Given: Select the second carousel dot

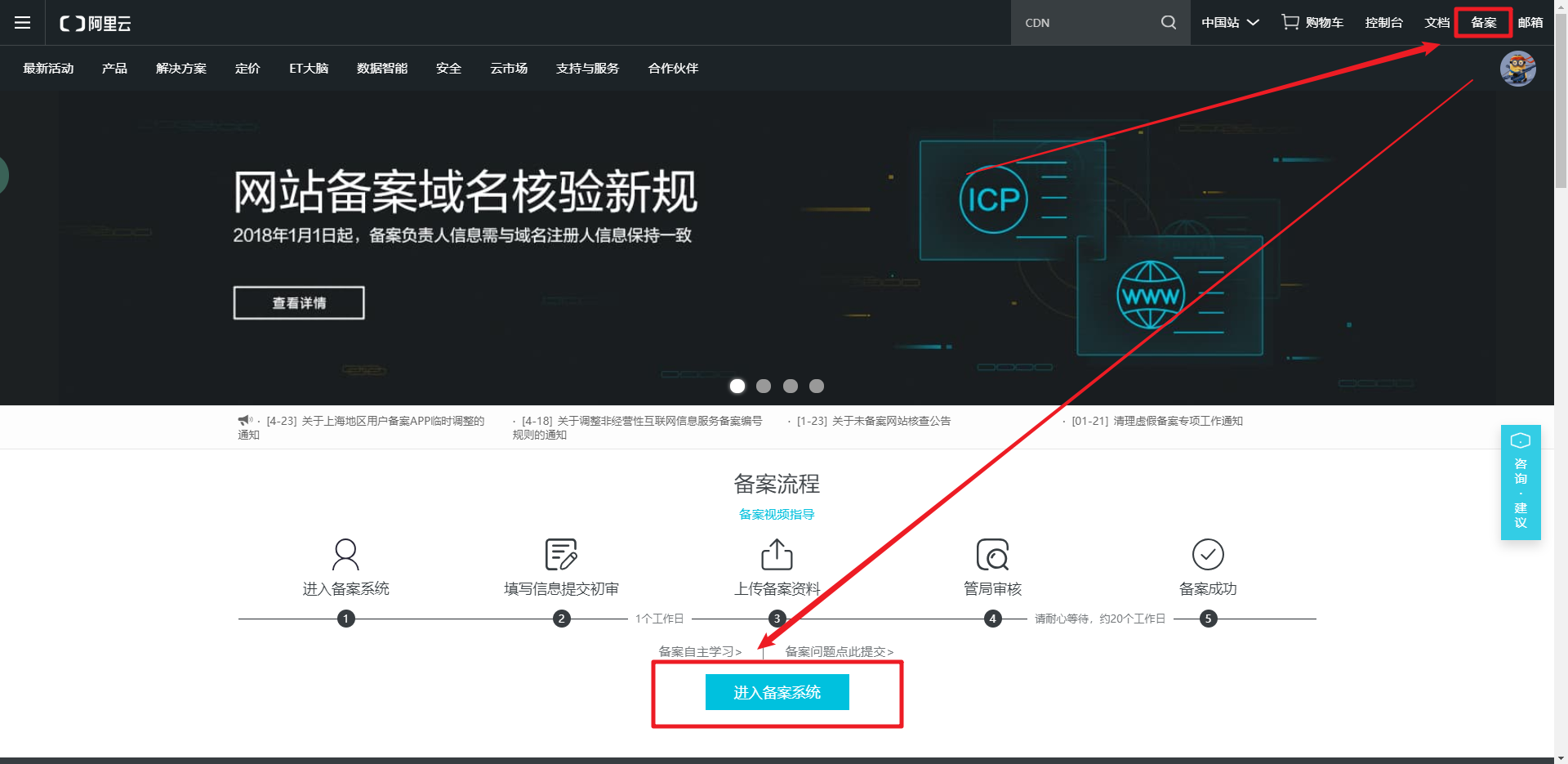Looking at the screenshot, I should point(764,386).
